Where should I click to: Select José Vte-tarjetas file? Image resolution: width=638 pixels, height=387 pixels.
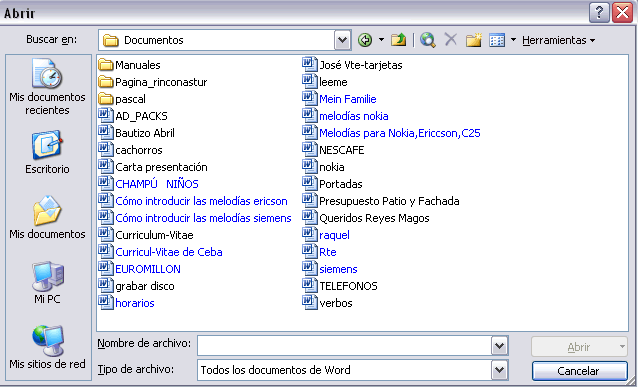(x=353, y=65)
